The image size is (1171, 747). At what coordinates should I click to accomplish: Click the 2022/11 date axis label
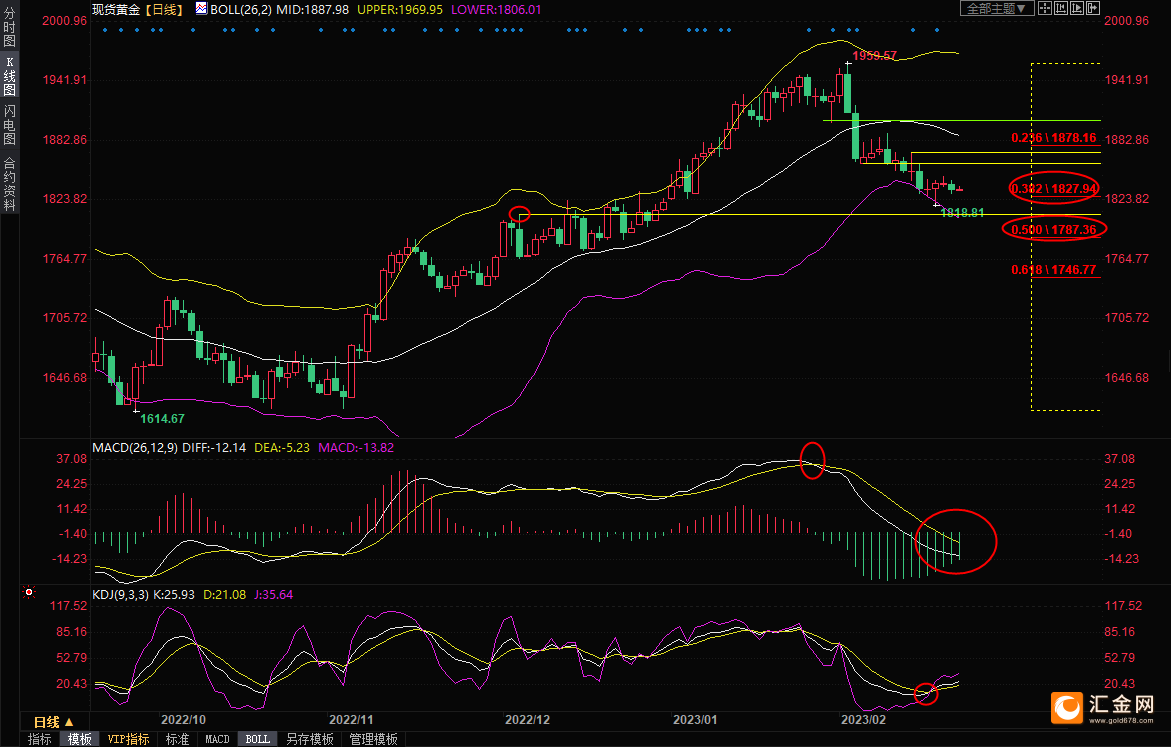pyautogui.click(x=351, y=719)
